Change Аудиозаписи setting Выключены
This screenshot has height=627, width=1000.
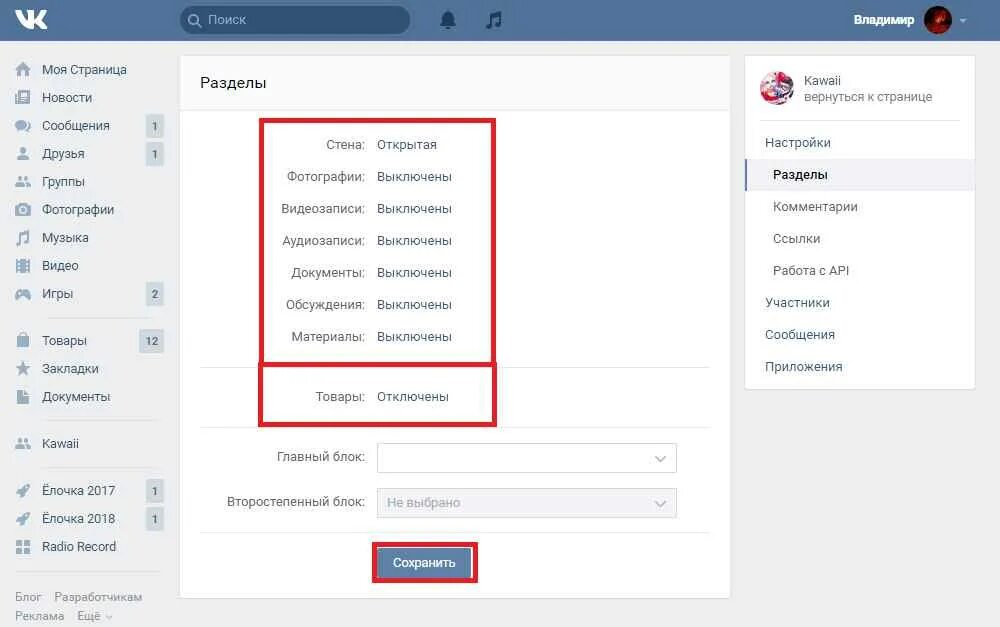click(414, 240)
